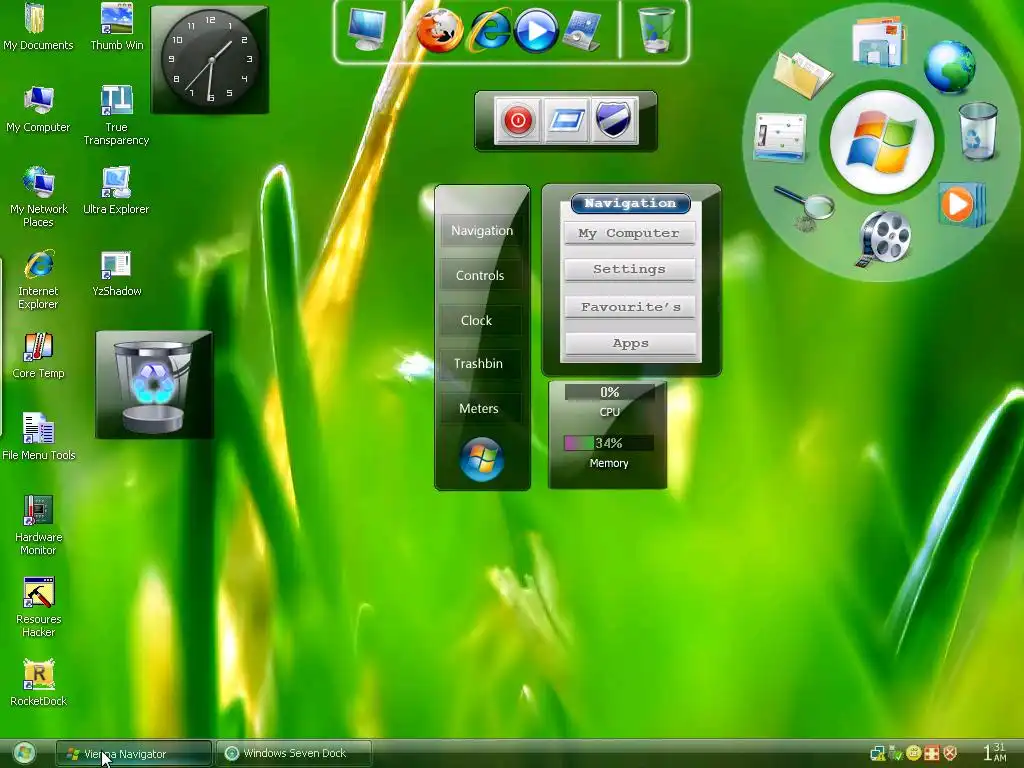The image size is (1024, 768).
Task: Click the large trash bin desktop widget
Action: 154,385
